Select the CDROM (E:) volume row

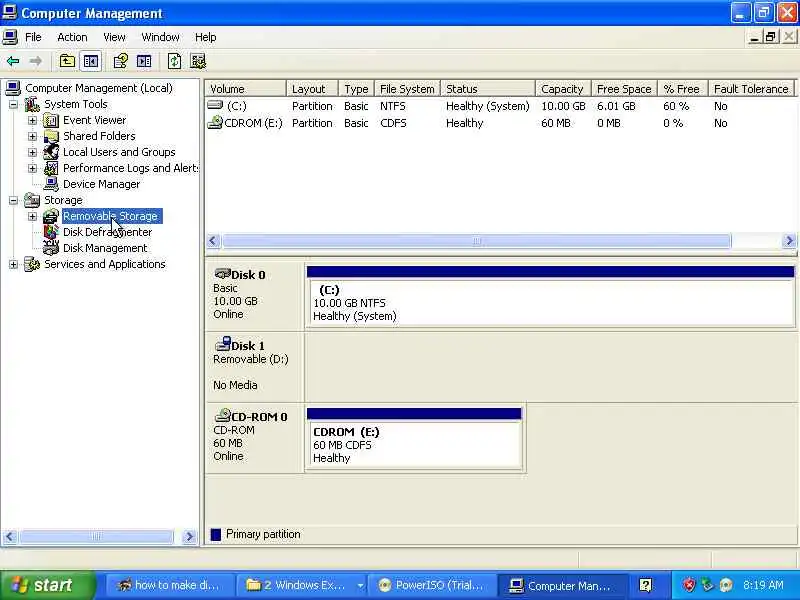500,123
